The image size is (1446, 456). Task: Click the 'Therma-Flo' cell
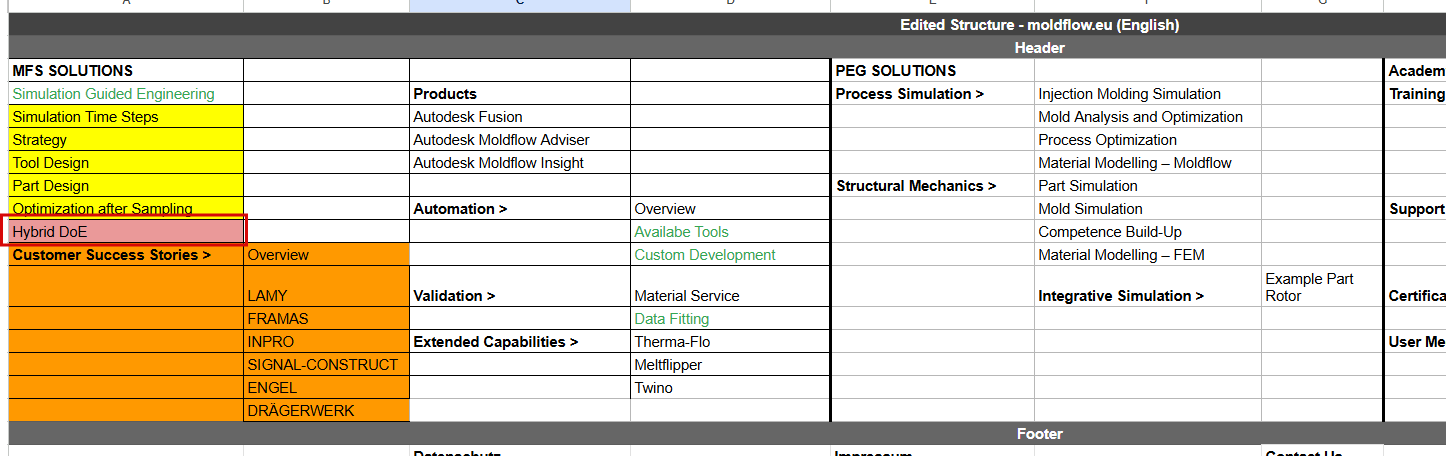coord(730,342)
